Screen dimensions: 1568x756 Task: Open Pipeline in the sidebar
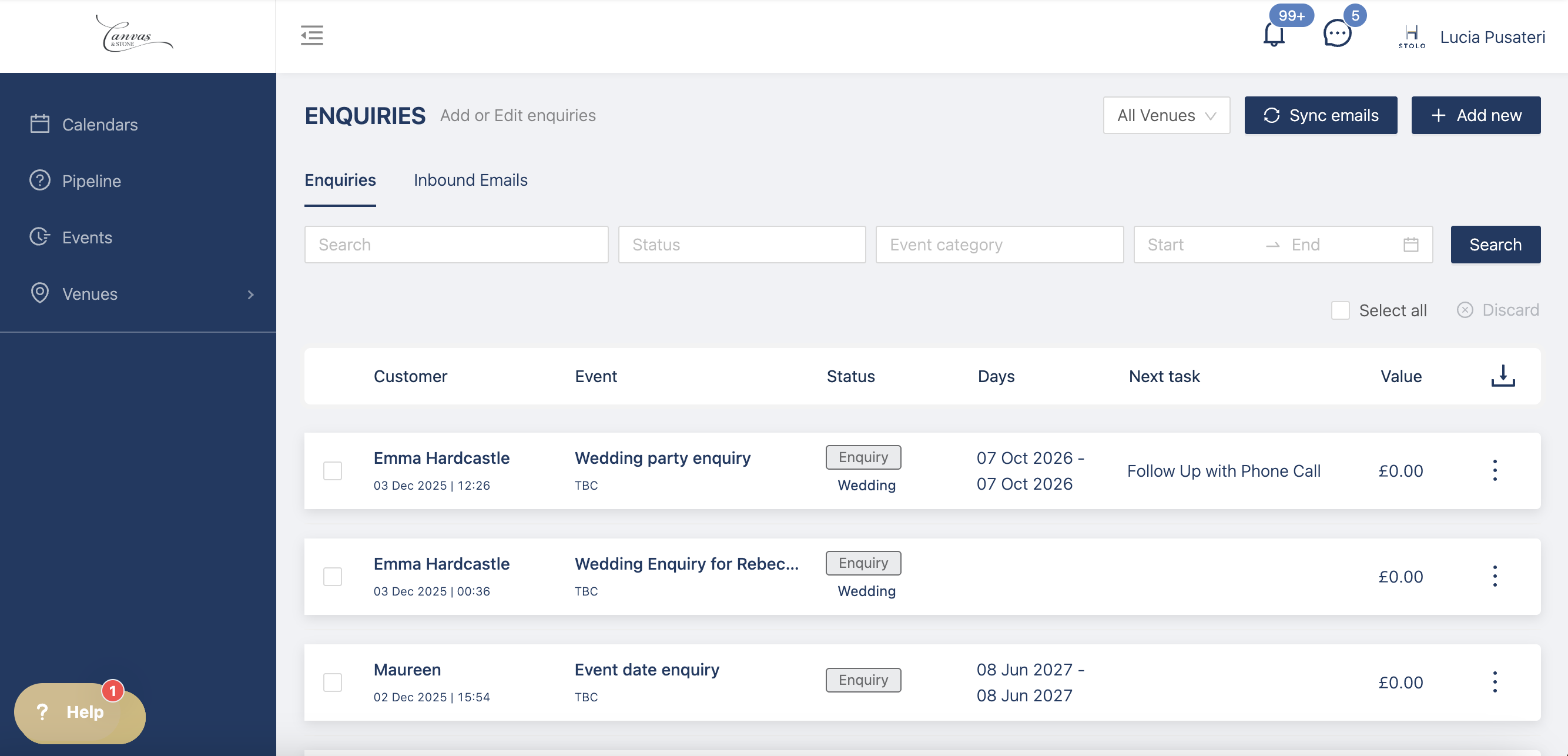point(91,181)
